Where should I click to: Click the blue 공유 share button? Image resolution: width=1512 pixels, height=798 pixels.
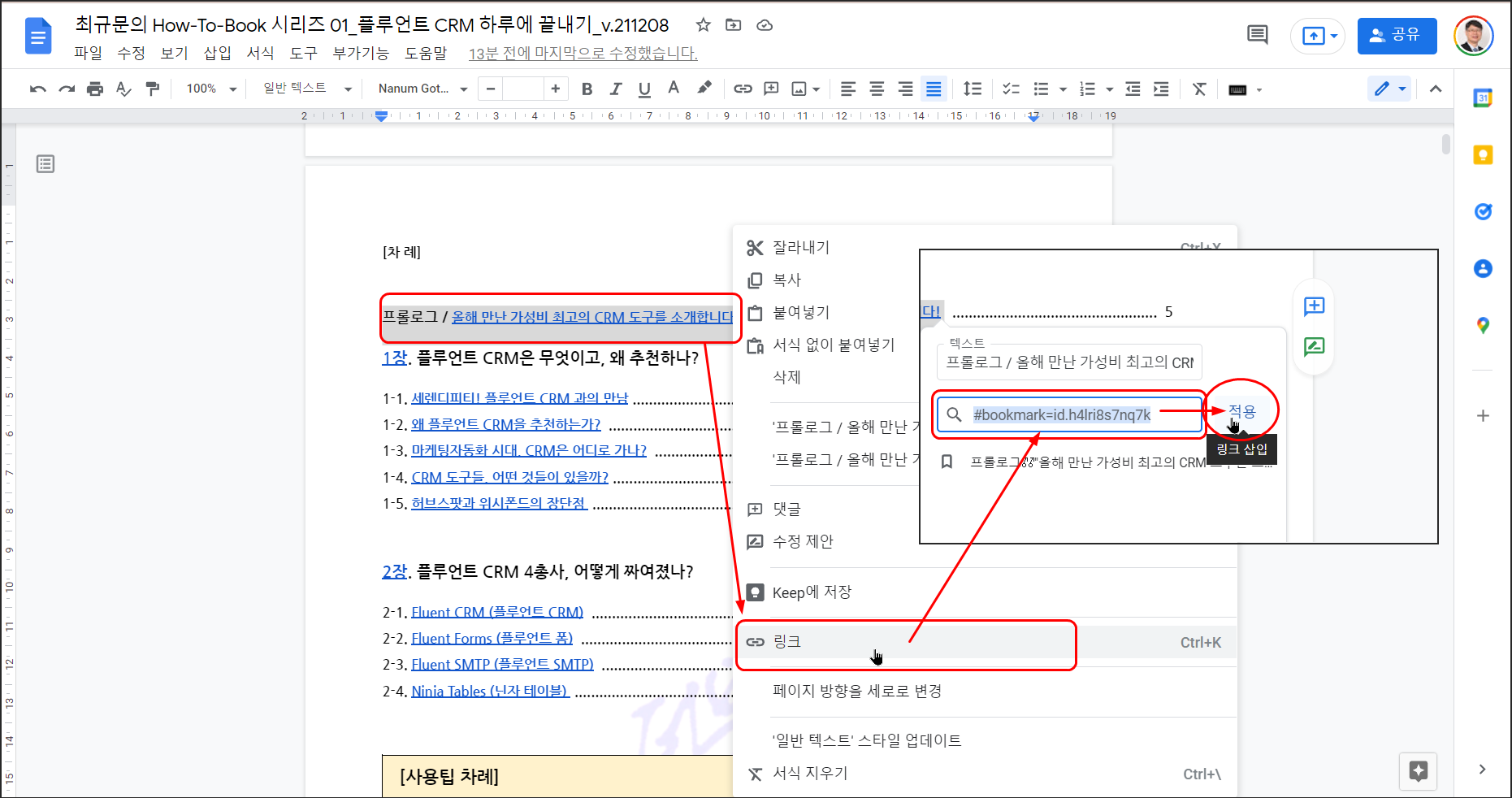pyautogui.click(x=1397, y=36)
